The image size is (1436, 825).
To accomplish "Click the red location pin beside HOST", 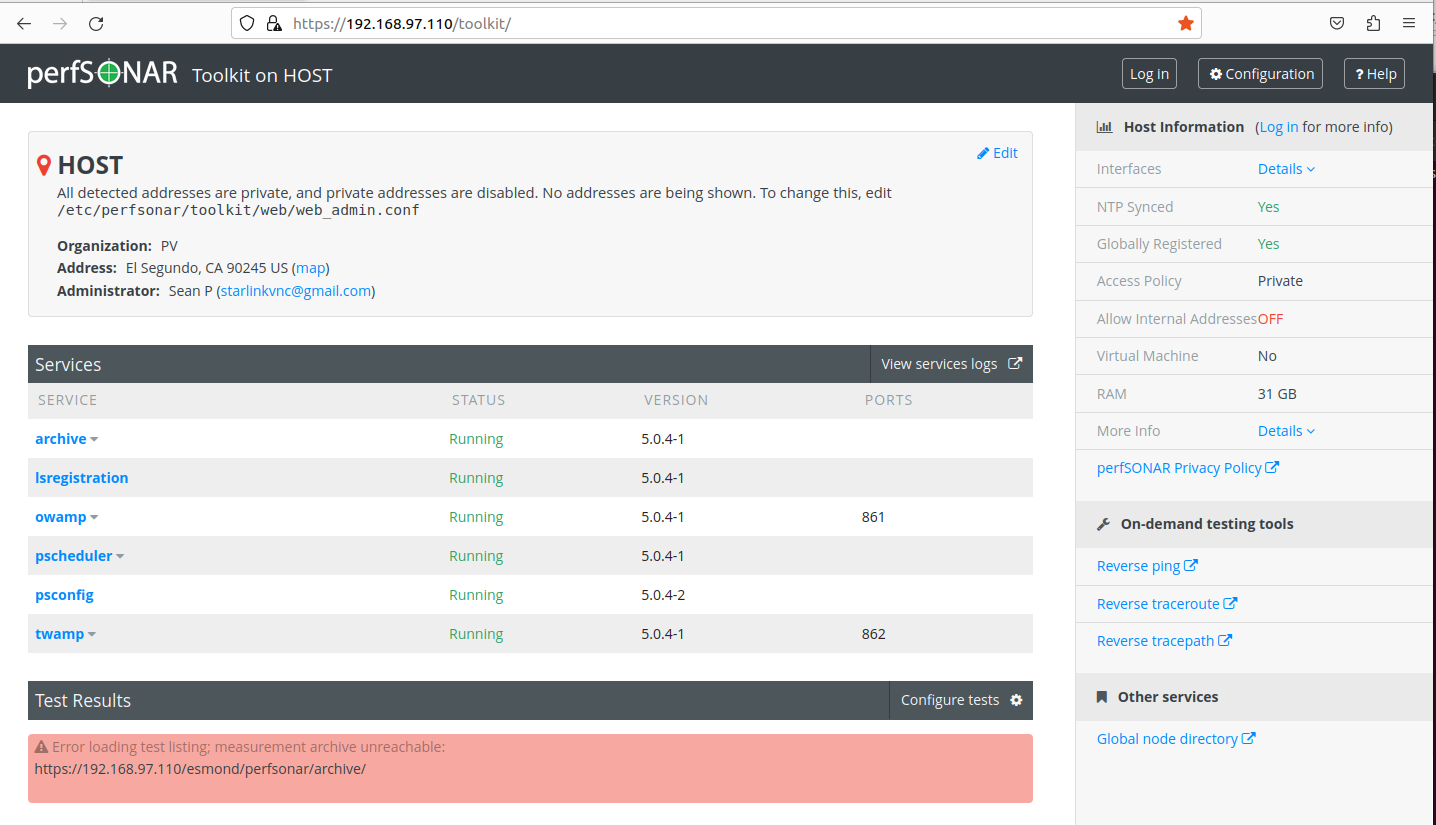I will click(x=44, y=166).
